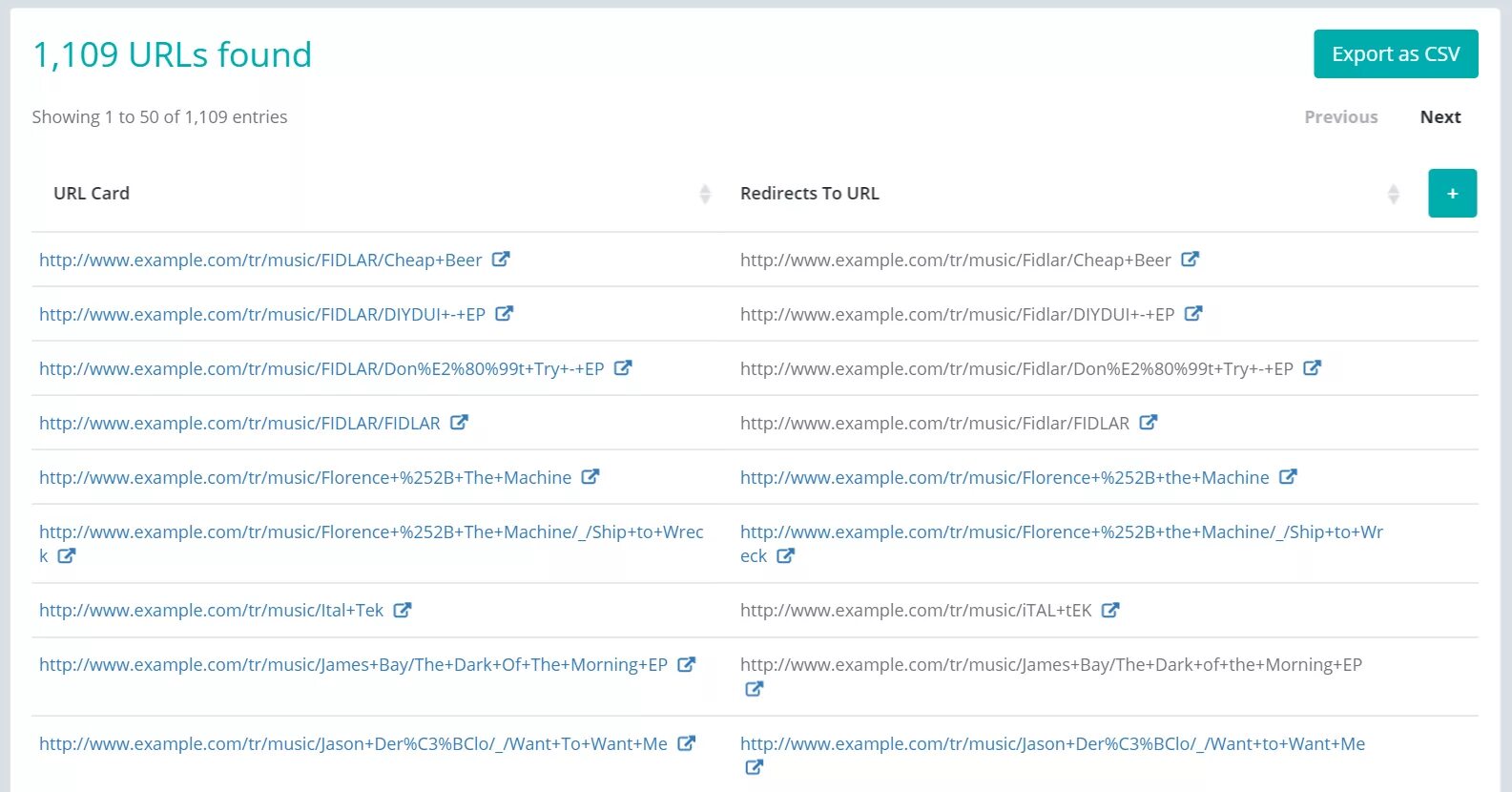
Task: Go to Previous page of entries
Action: 1341,117
